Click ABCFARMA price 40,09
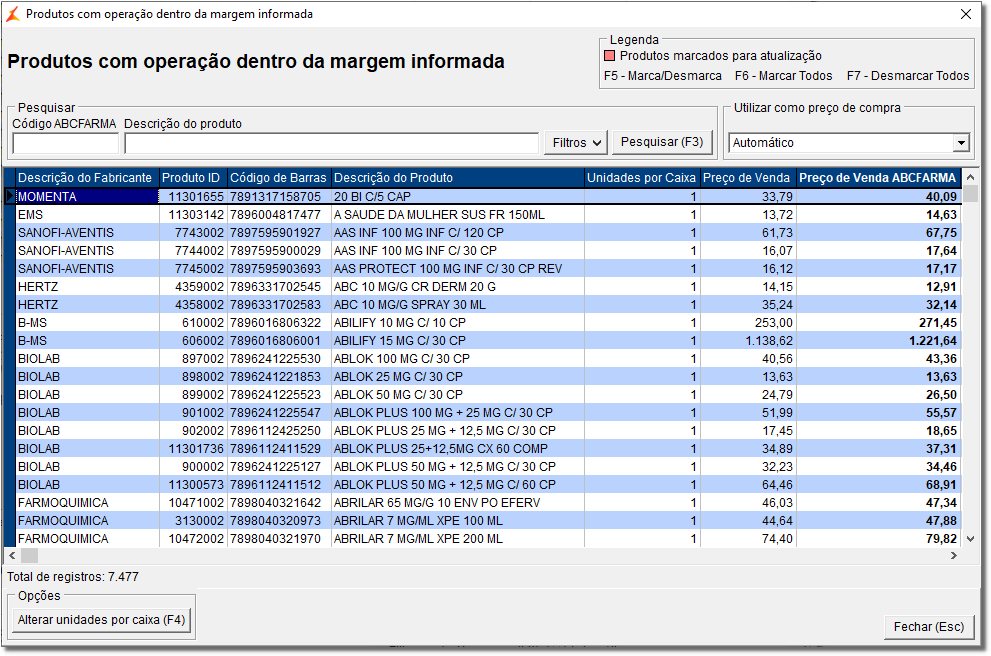Screen dimensions: 991x656 [941, 197]
